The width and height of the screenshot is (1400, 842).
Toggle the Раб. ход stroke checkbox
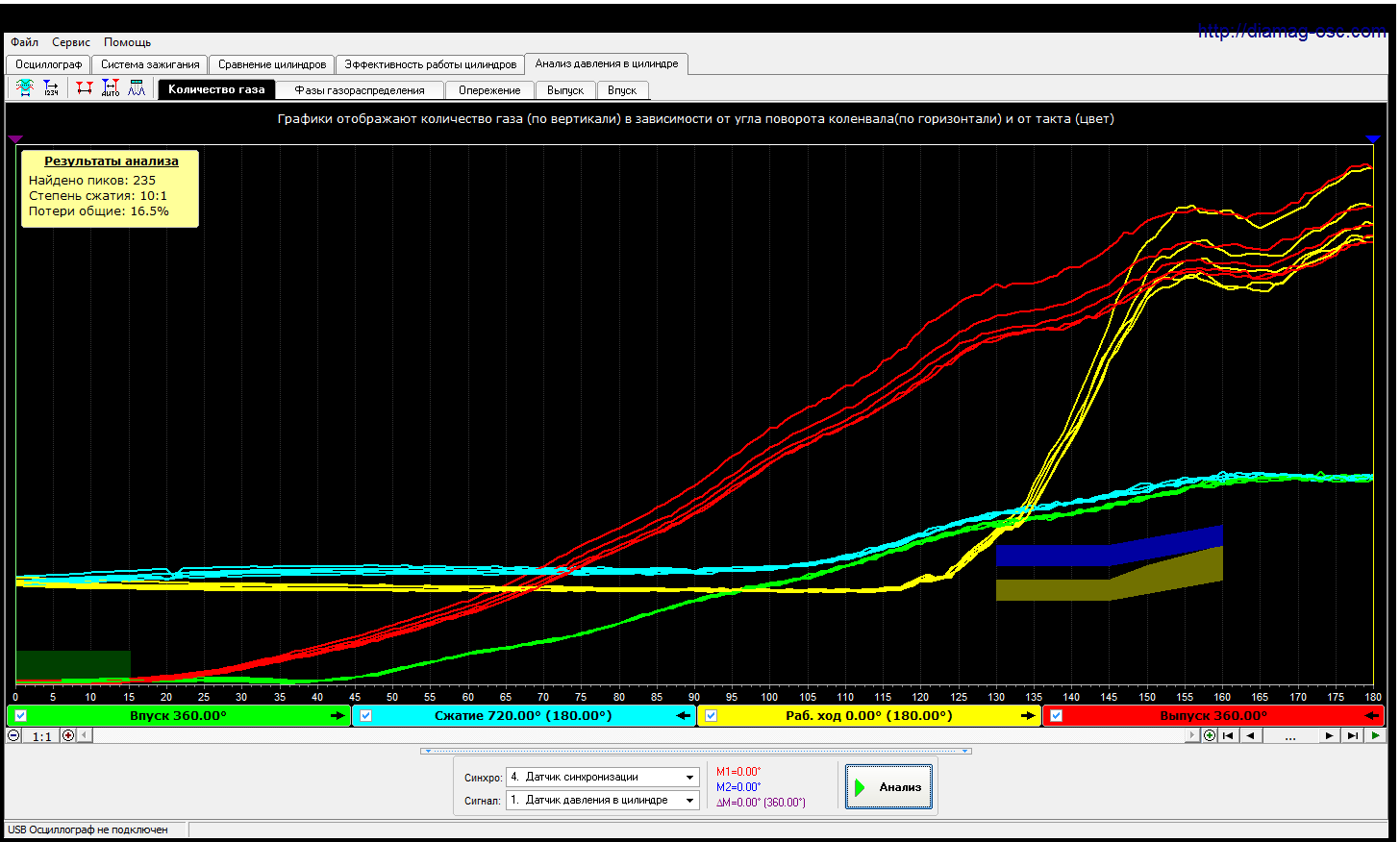(711, 716)
